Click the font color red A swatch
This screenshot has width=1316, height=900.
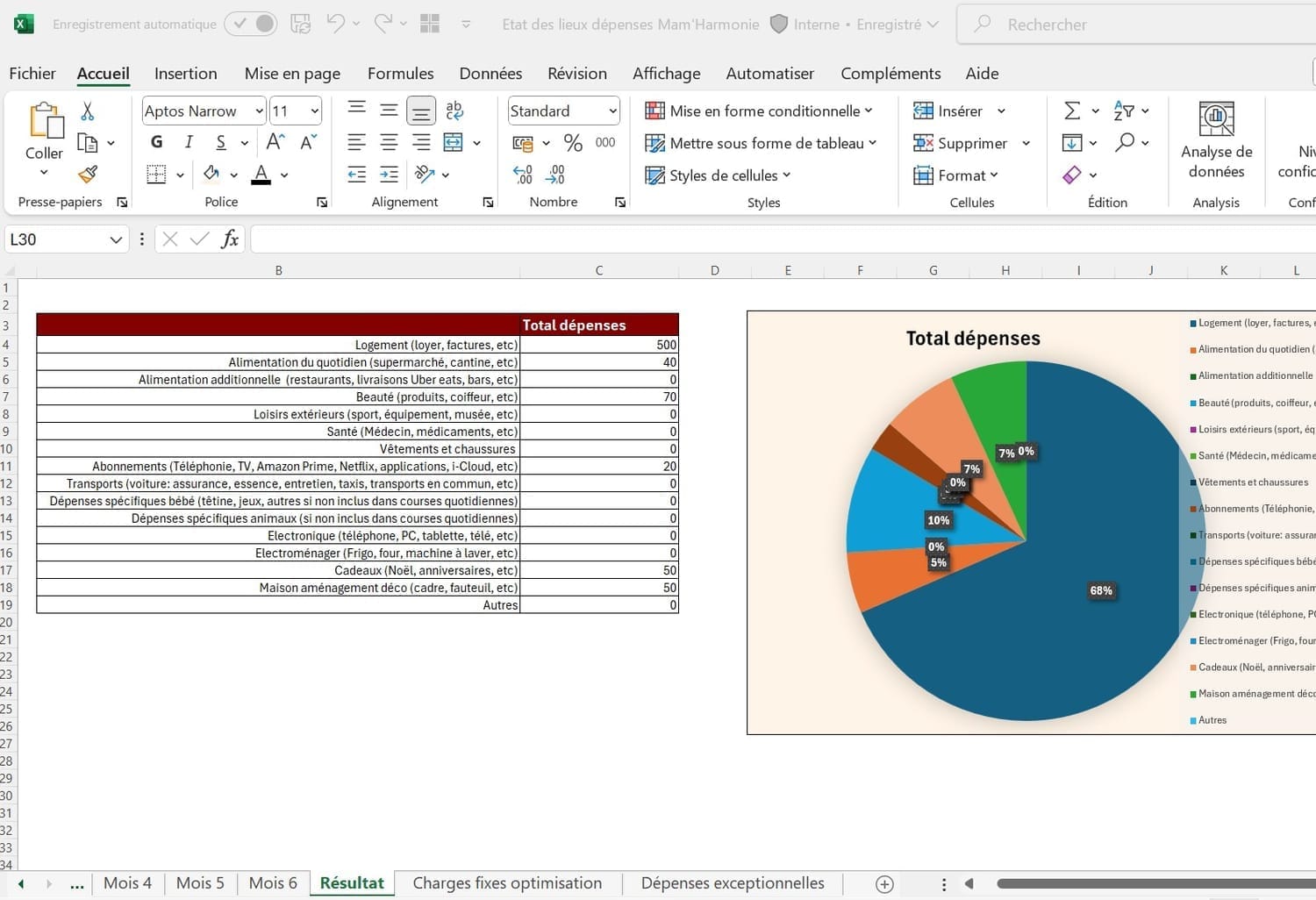tap(261, 175)
